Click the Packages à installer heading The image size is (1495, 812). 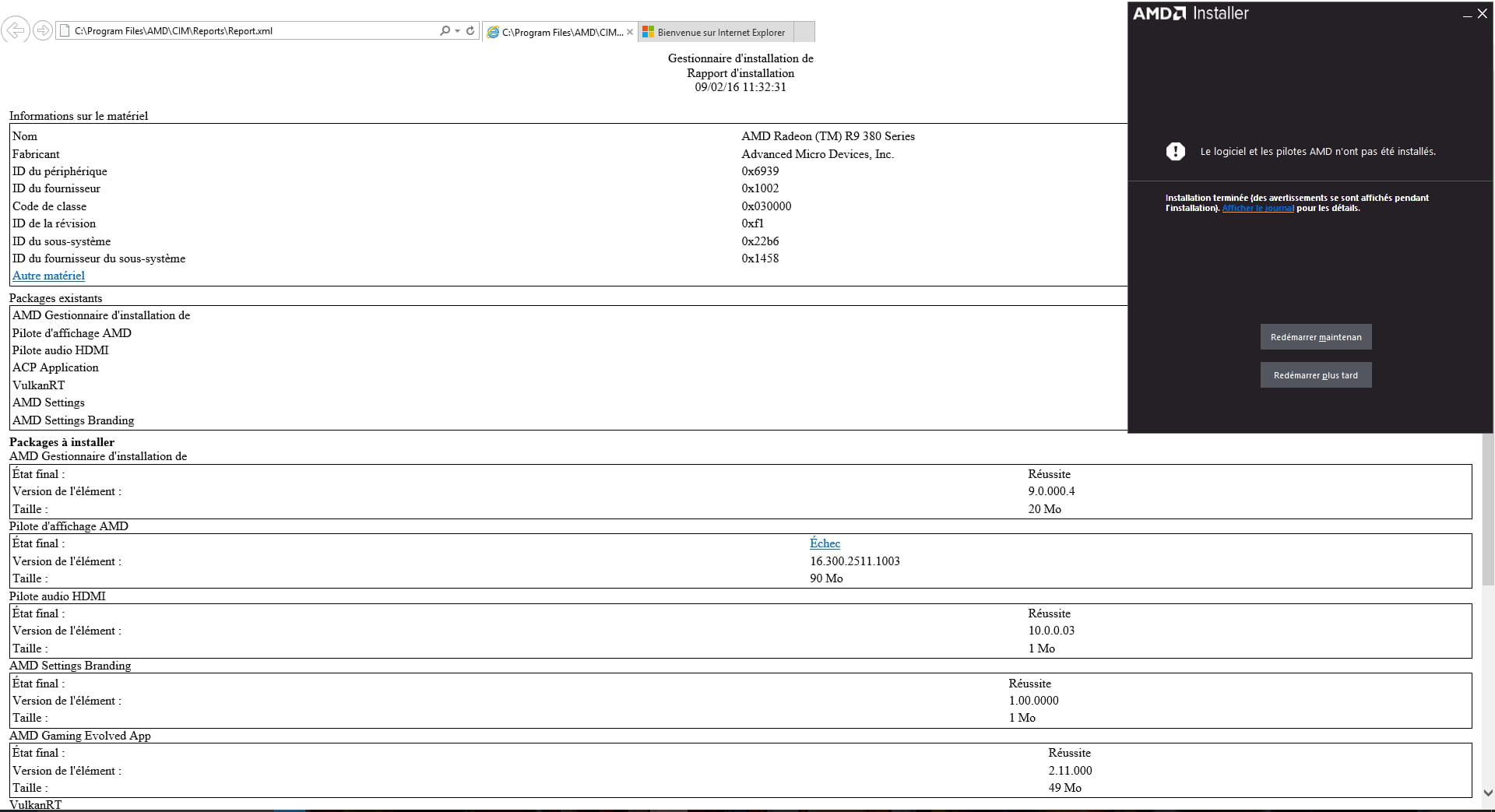(62, 442)
